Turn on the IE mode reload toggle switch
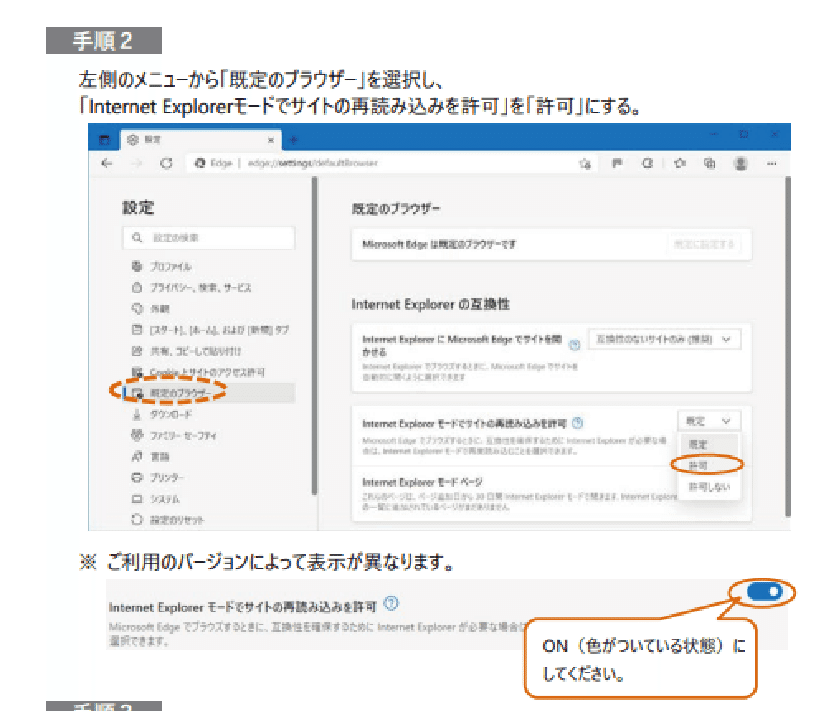Screen dimensions: 837x712 [764, 591]
